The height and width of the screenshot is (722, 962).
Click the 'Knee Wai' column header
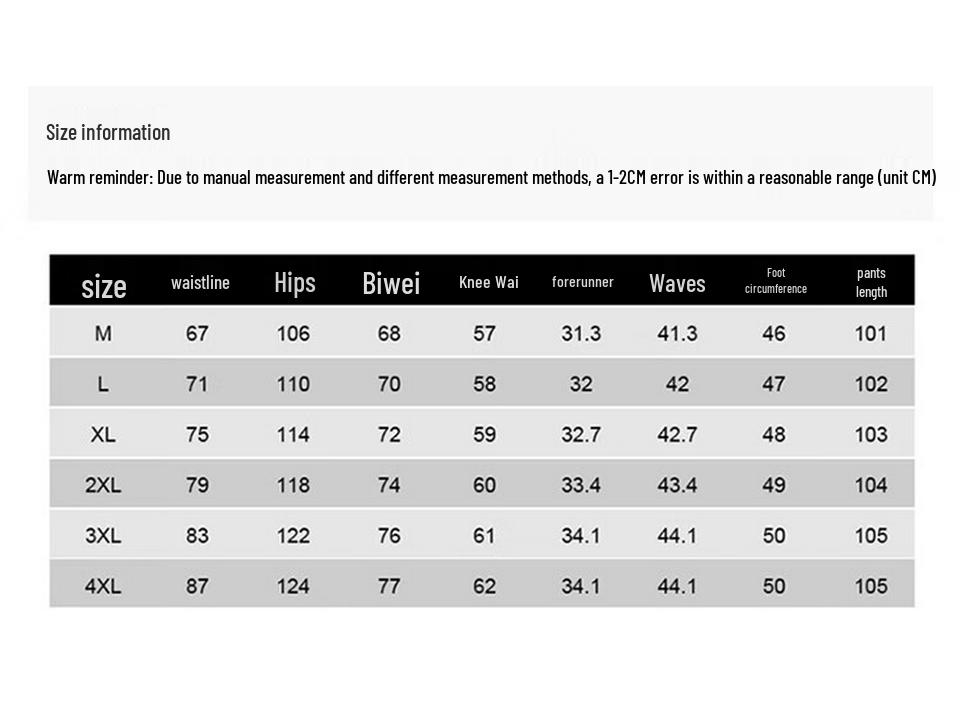(x=488, y=283)
